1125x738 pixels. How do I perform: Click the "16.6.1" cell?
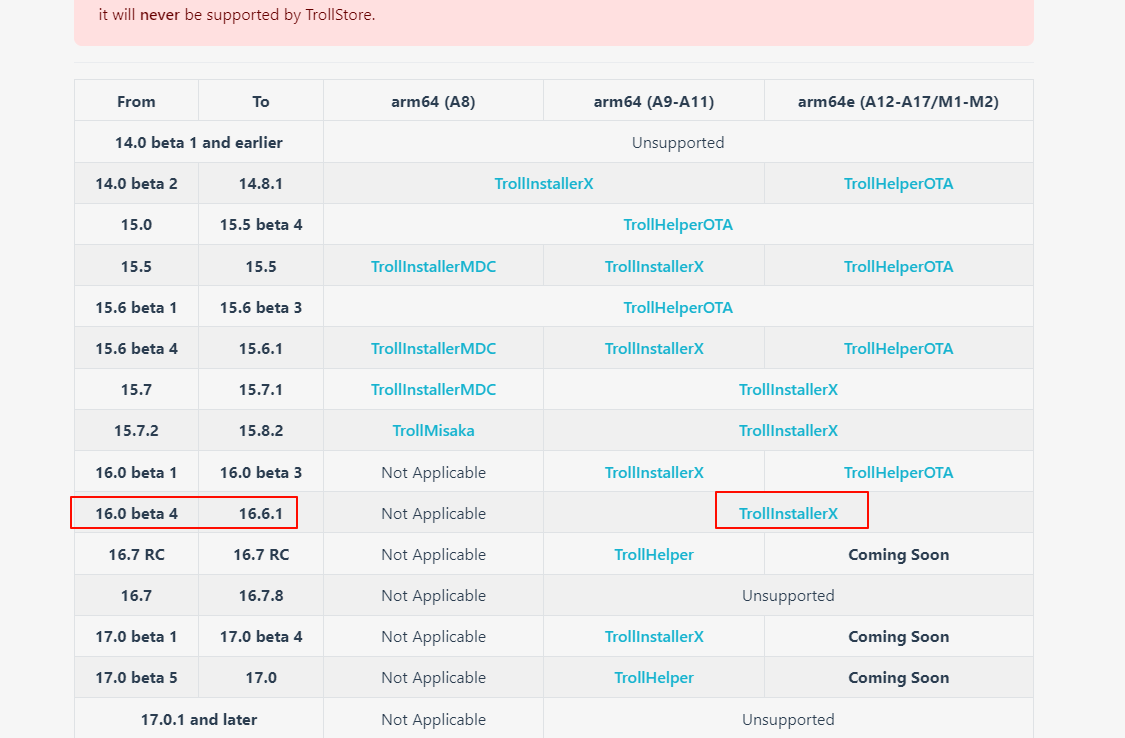click(x=261, y=514)
